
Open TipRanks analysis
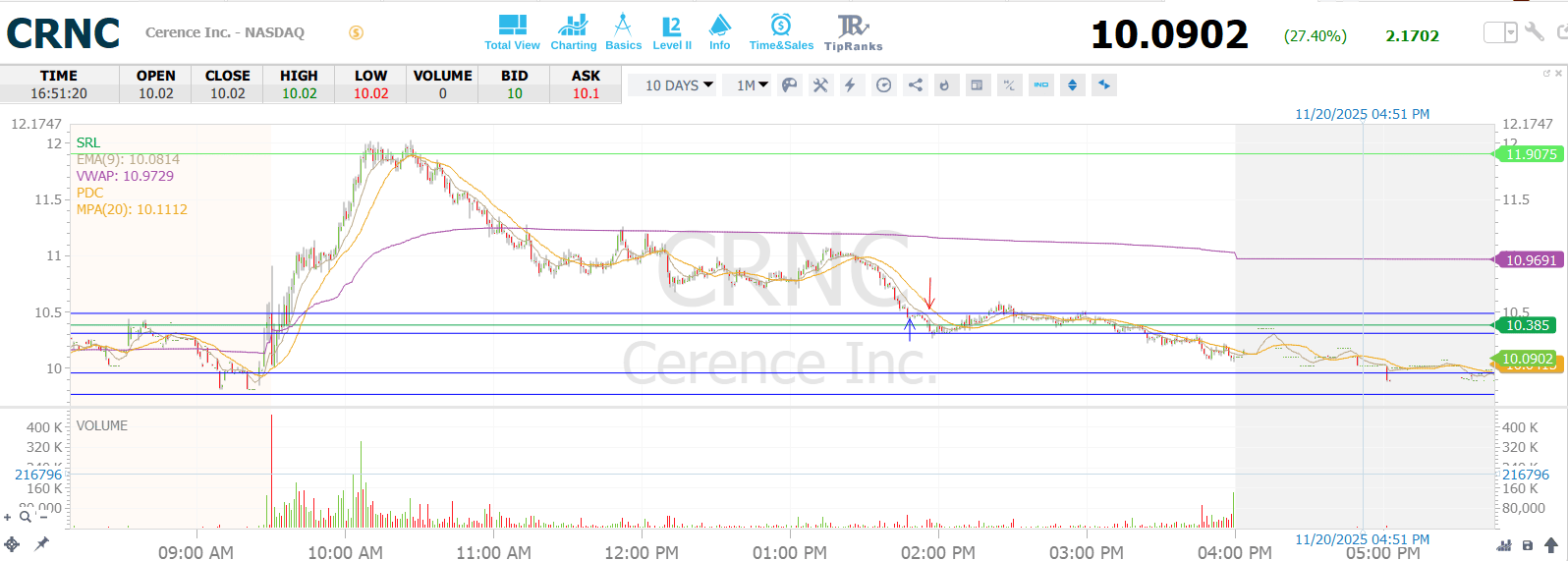pos(853,32)
